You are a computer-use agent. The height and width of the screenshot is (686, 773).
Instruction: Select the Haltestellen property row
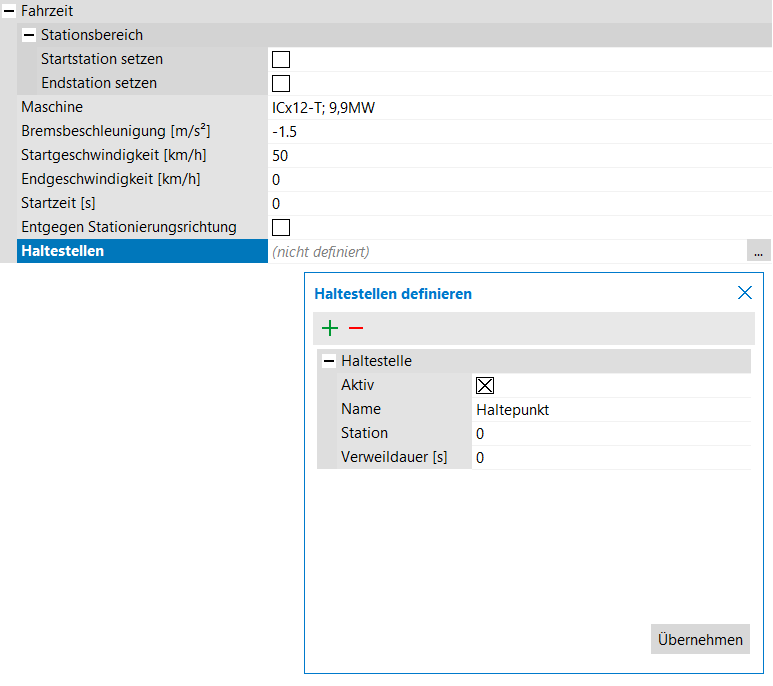pos(140,251)
